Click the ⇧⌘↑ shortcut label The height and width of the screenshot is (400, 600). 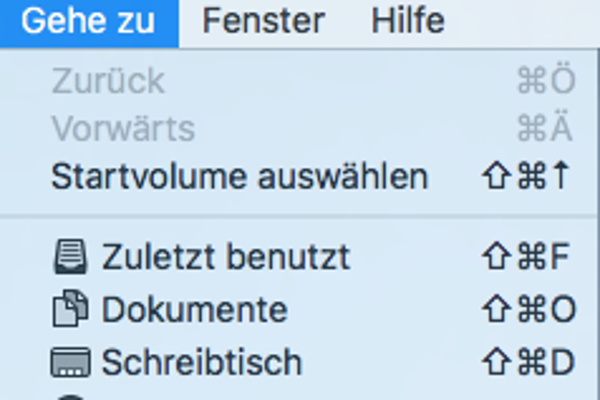pyautogui.click(x=526, y=177)
